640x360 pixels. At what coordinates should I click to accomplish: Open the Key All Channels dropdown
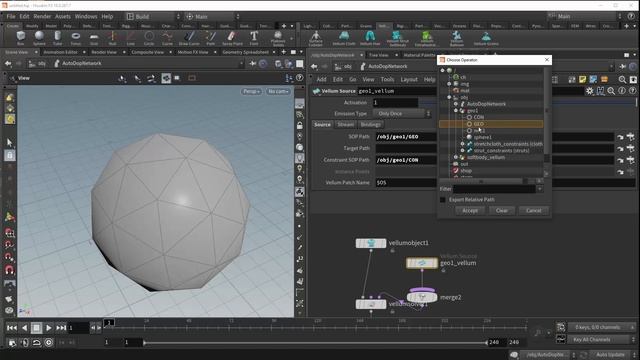[x=602, y=339]
